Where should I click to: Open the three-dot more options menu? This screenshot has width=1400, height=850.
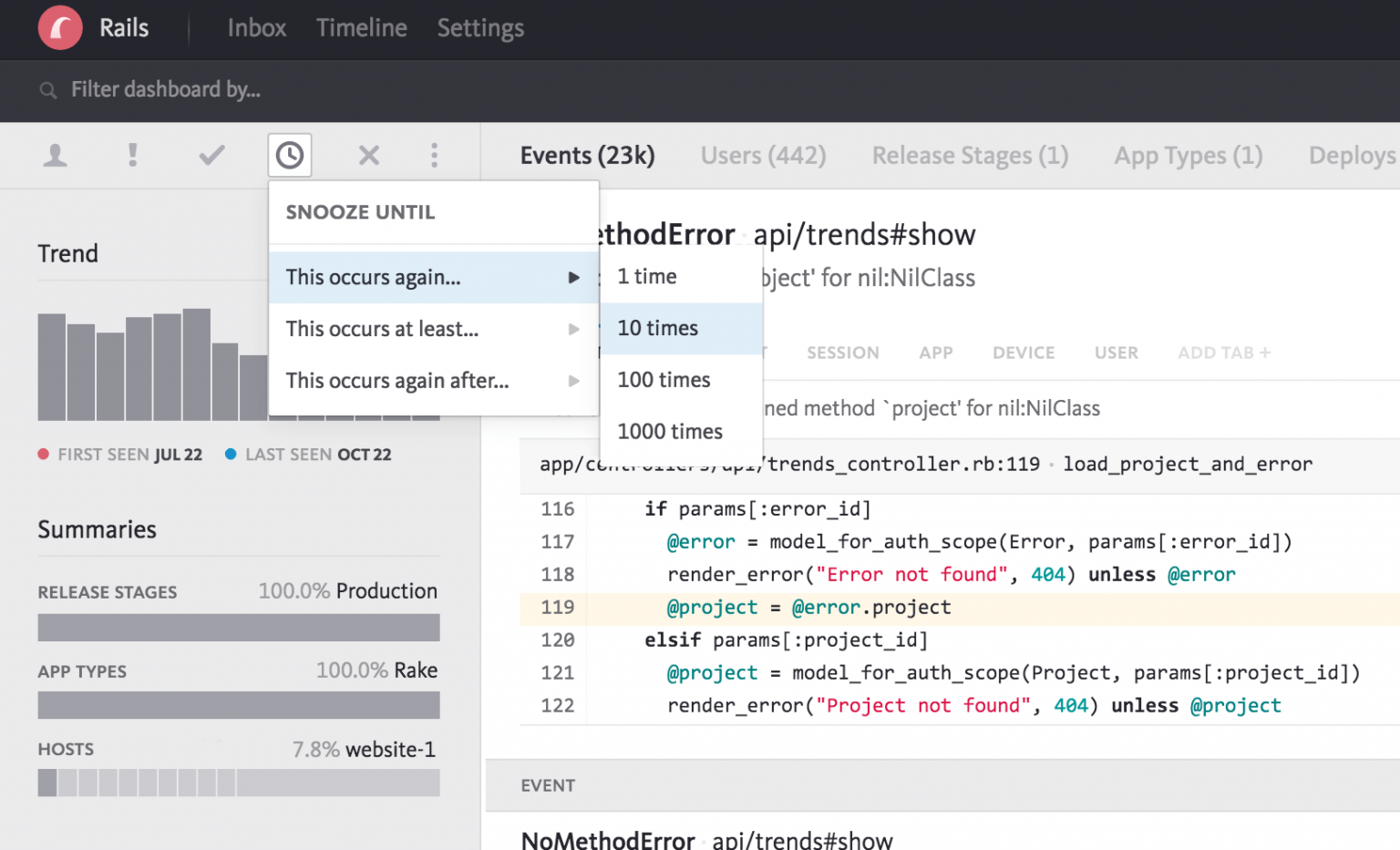(434, 156)
